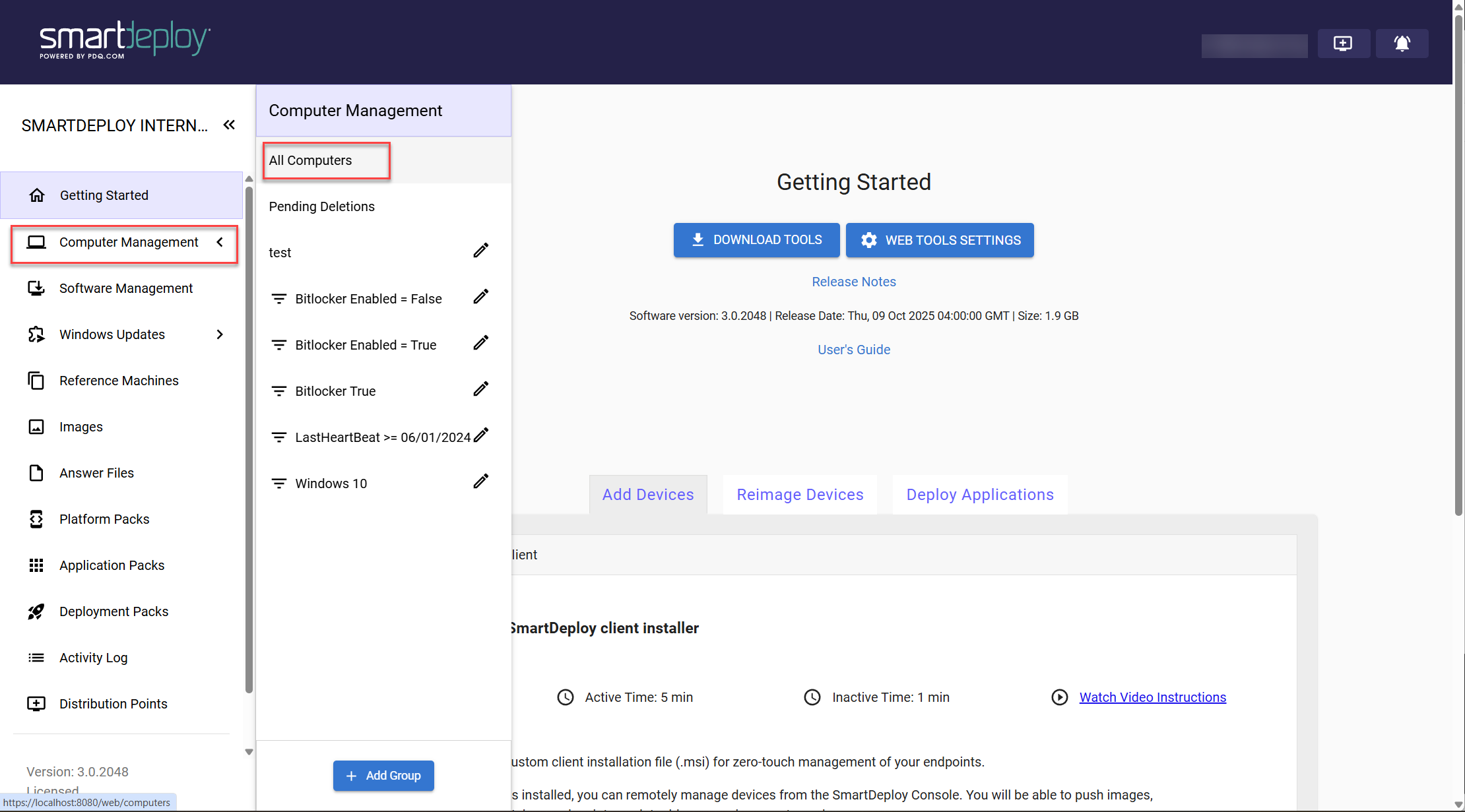Expand the Windows Updates submenu arrow
This screenshot has height=812, width=1465.
click(x=220, y=334)
